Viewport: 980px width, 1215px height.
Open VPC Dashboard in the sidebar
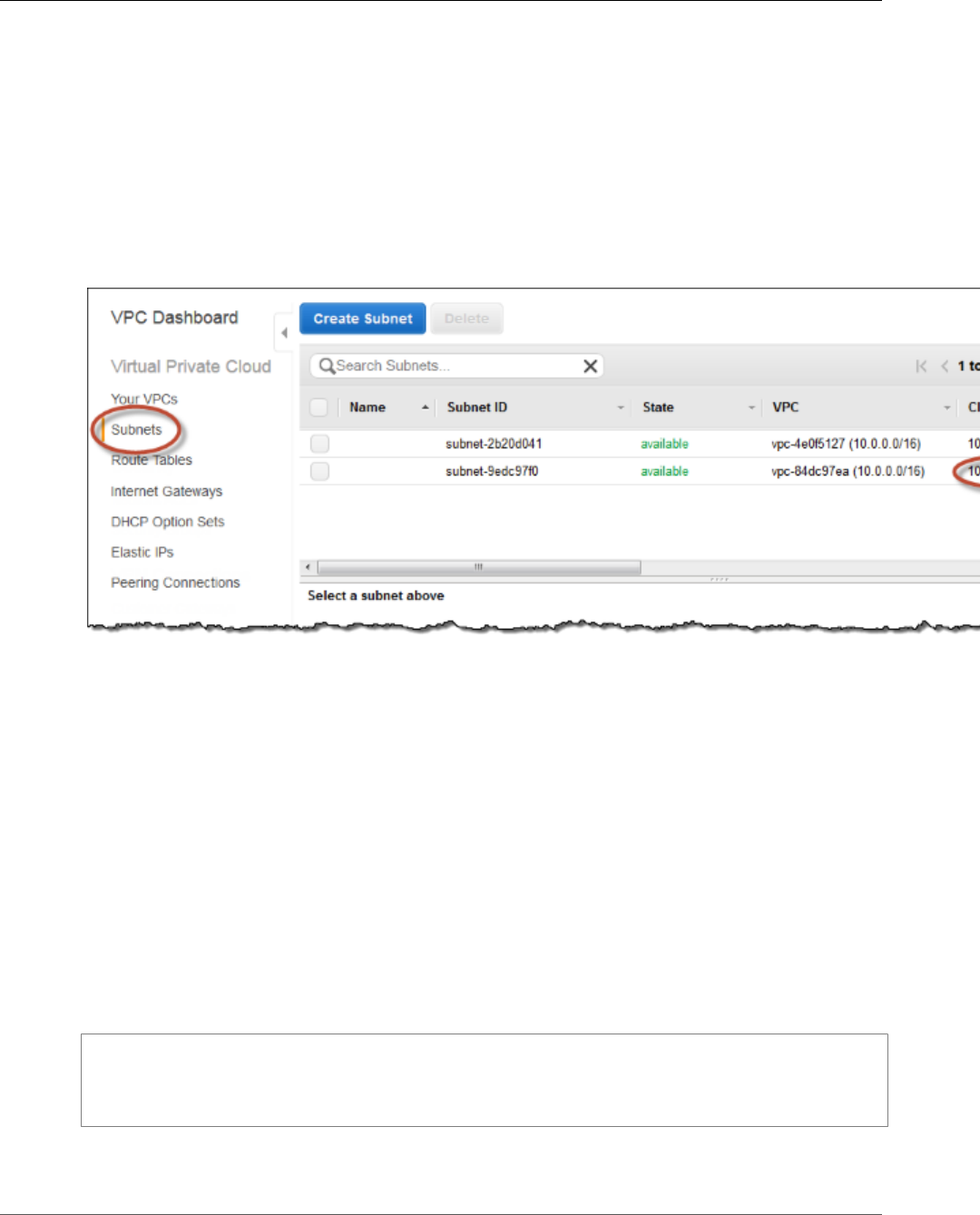tap(174, 318)
